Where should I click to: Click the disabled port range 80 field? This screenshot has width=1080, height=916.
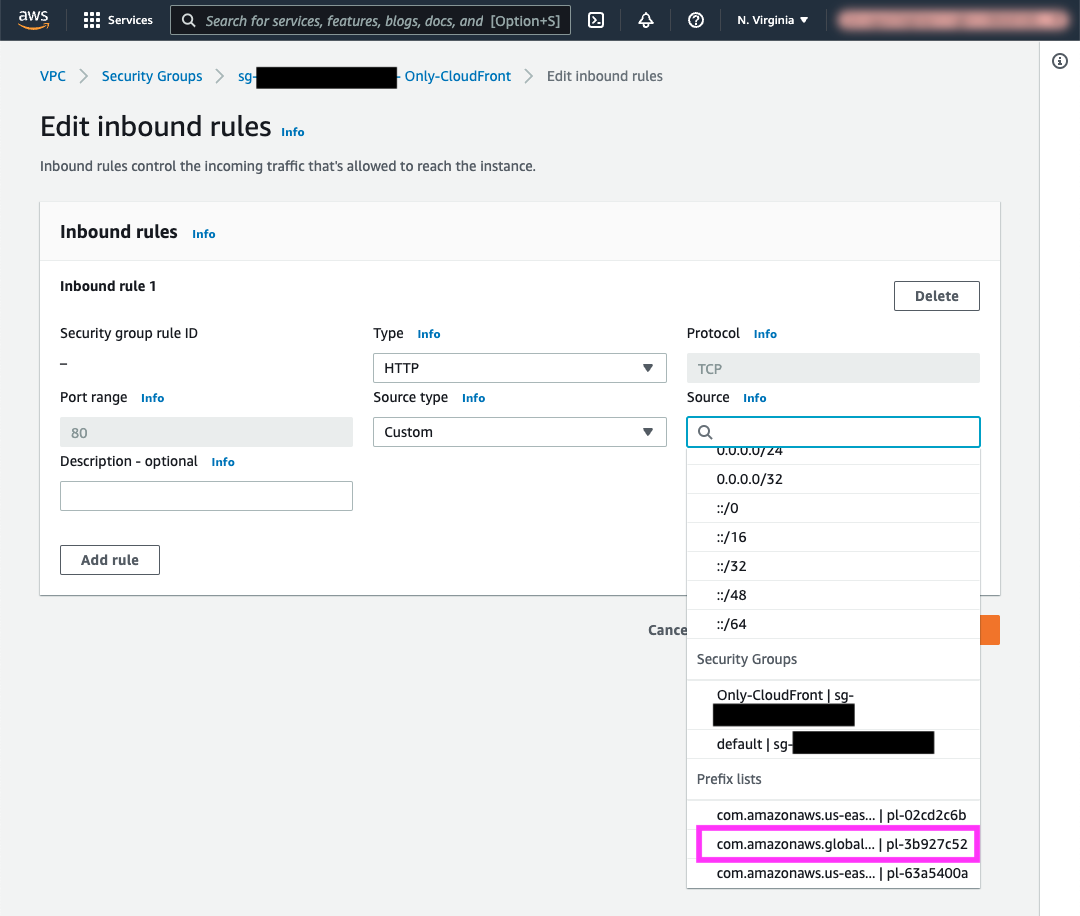[x=206, y=432]
